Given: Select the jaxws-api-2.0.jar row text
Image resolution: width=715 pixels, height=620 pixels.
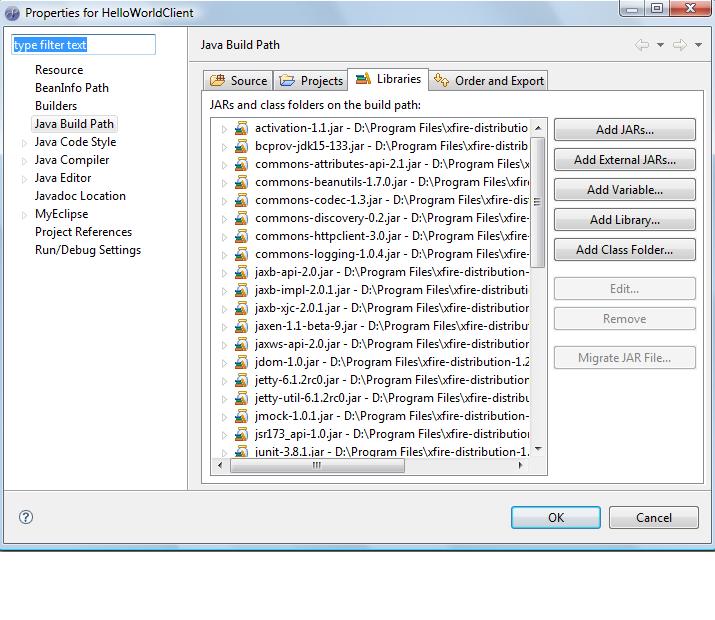Looking at the screenshot, I should click(392, 344).
